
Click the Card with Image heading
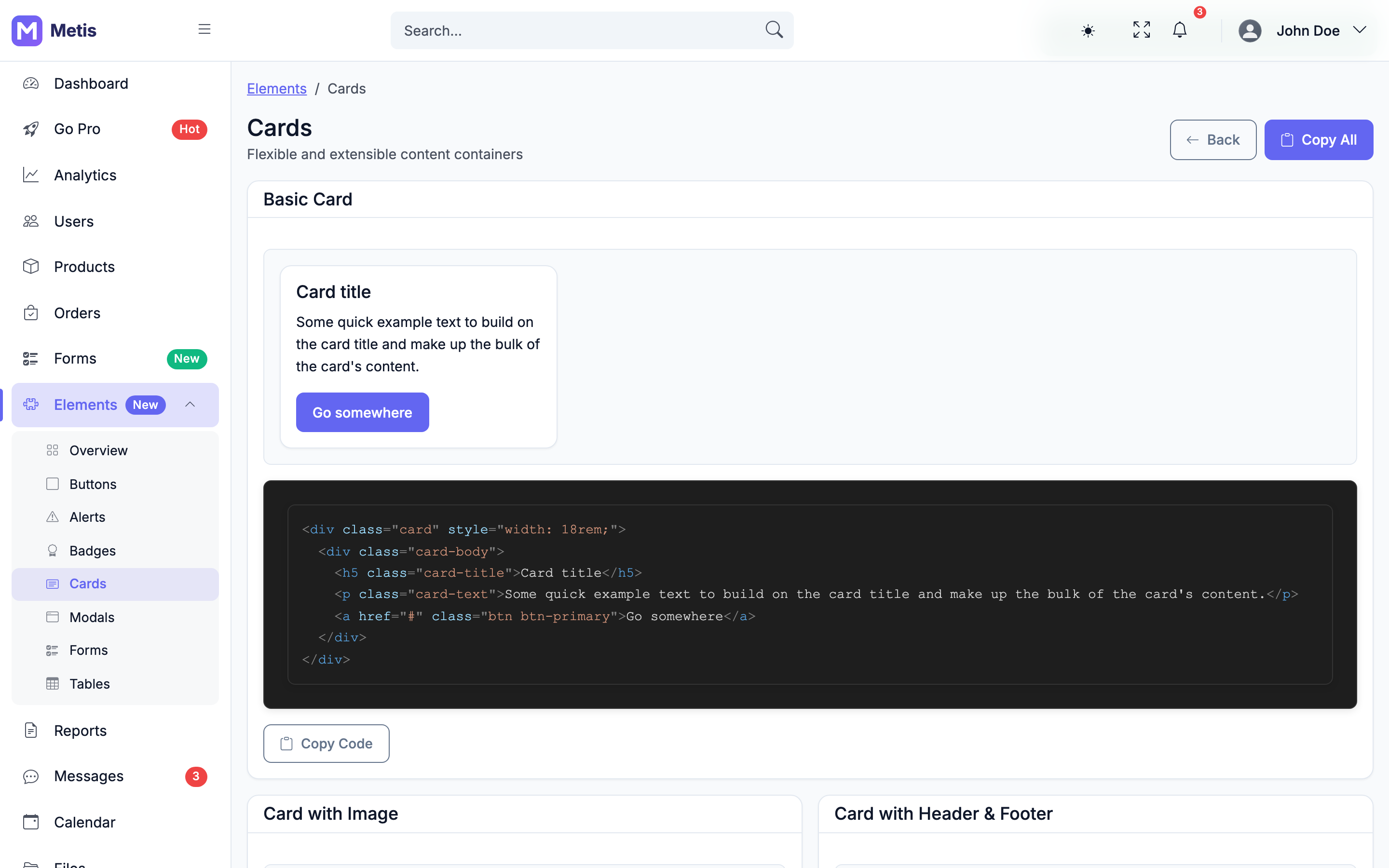click(330, 814)
